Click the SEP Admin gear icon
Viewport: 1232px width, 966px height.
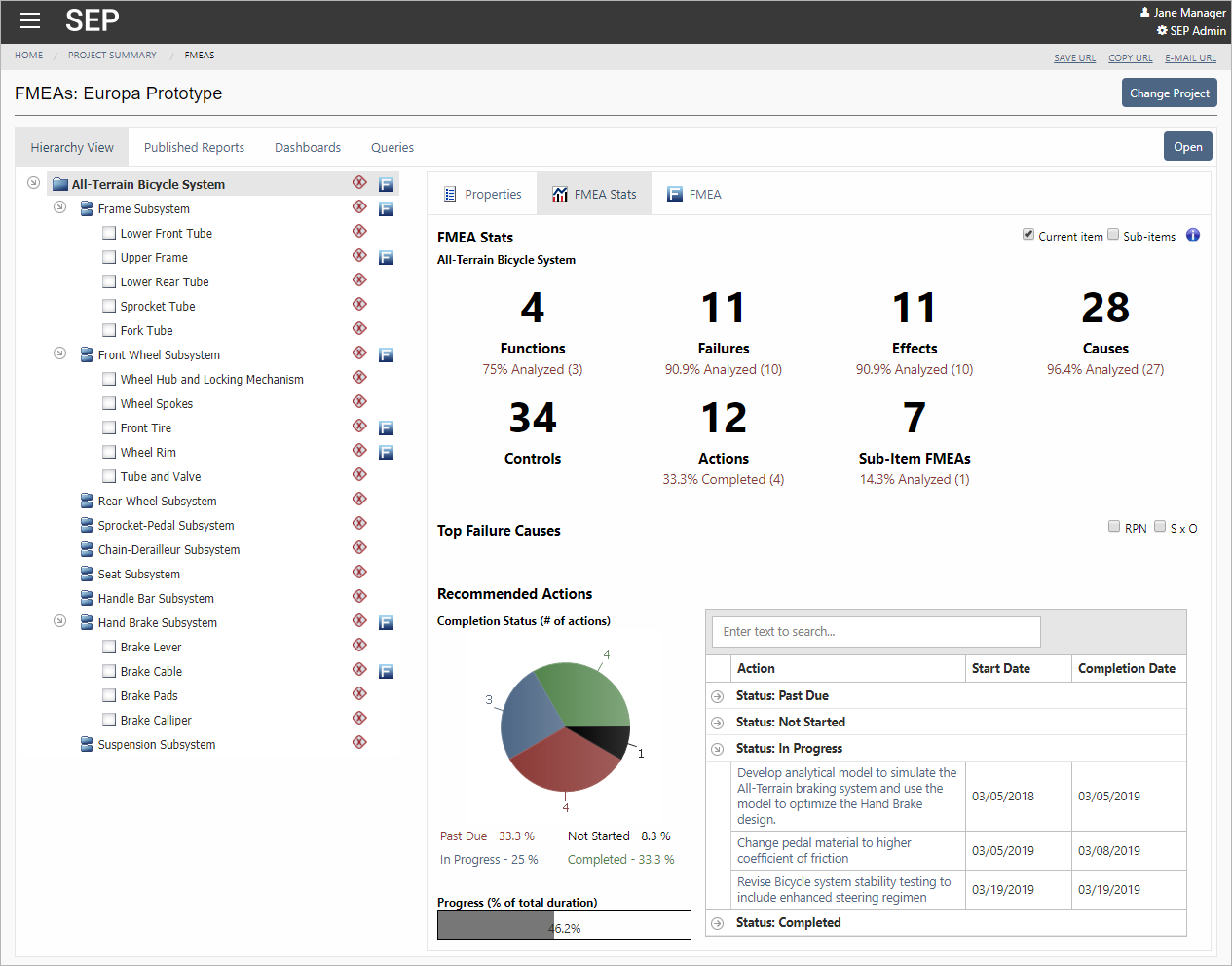tap(1161, 30)
